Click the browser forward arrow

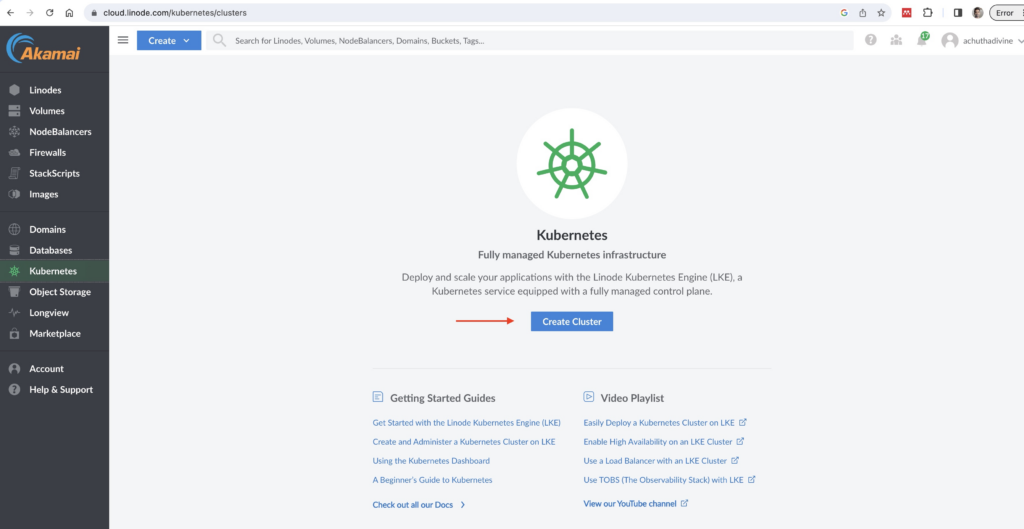[x=30, y=12]
